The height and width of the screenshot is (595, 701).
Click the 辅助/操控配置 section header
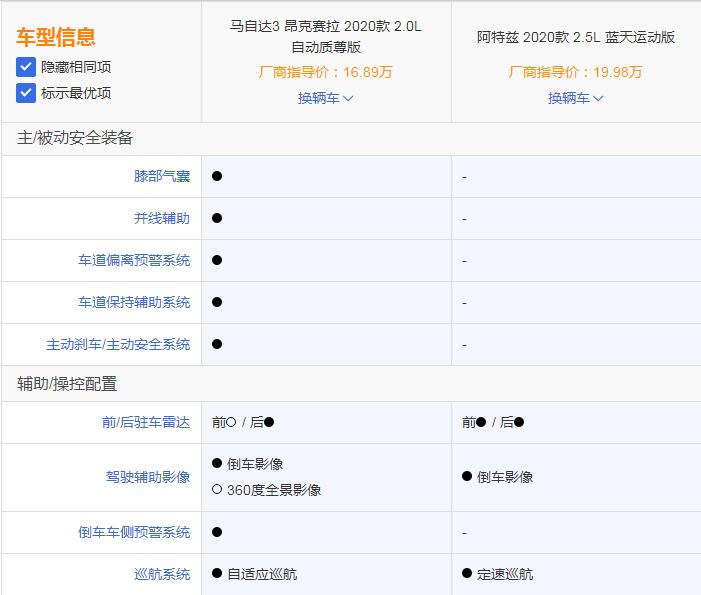[x=67, y=384]
